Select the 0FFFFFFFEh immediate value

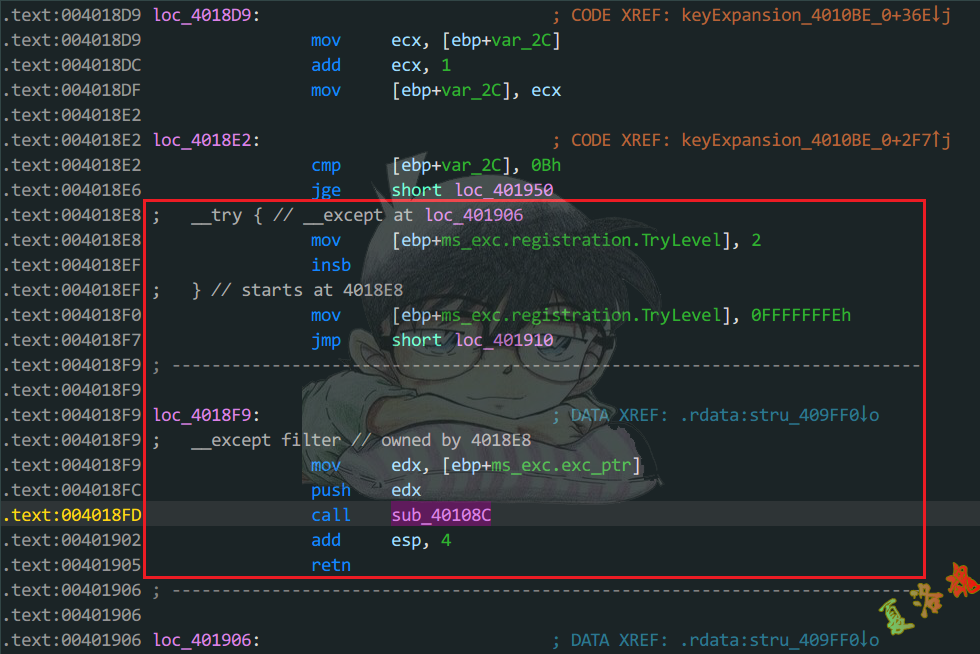[800, 315]
